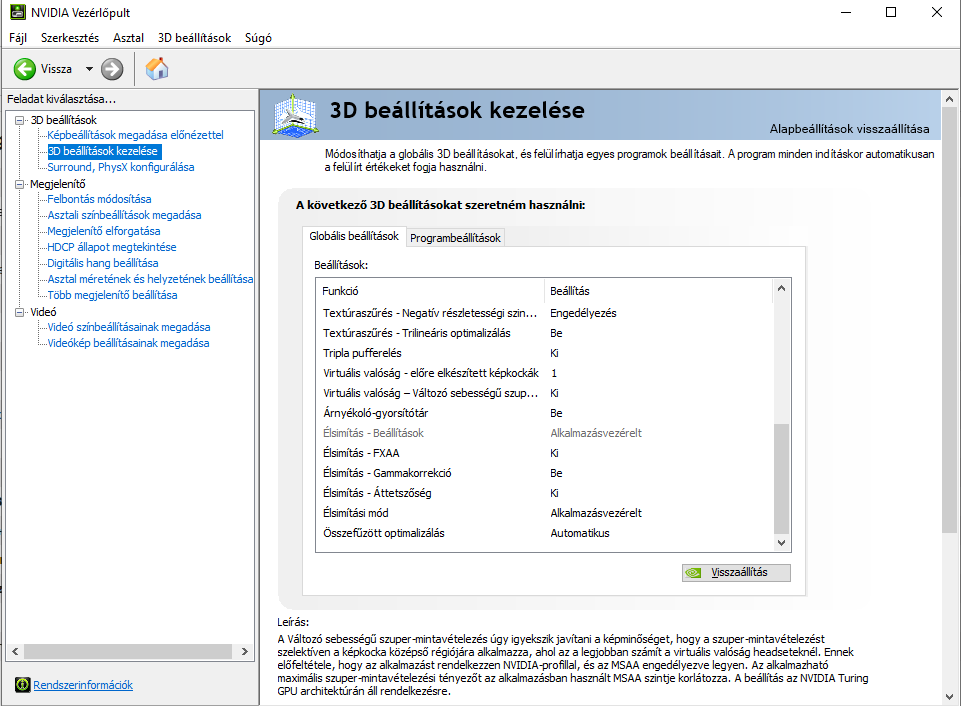Switch to the Programbeállítások tab
The image size is (961, 706).
455,238
